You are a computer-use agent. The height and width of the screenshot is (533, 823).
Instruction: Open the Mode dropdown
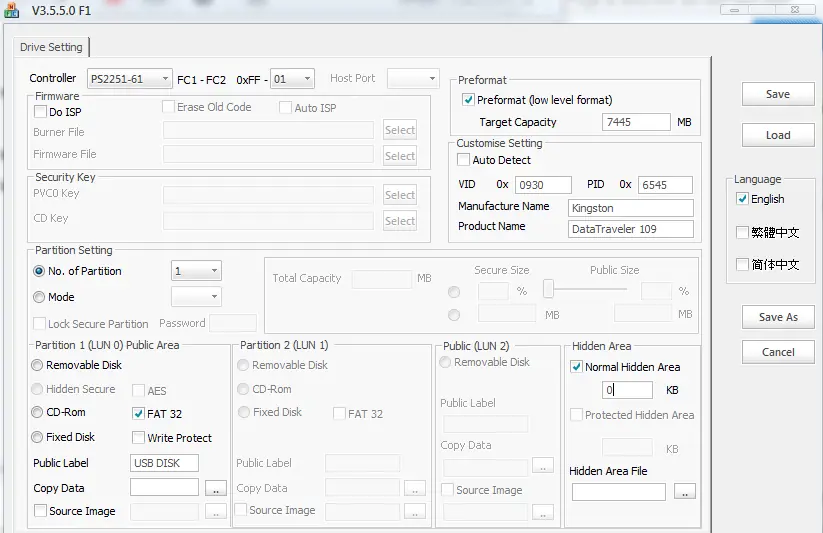(196, 297)
